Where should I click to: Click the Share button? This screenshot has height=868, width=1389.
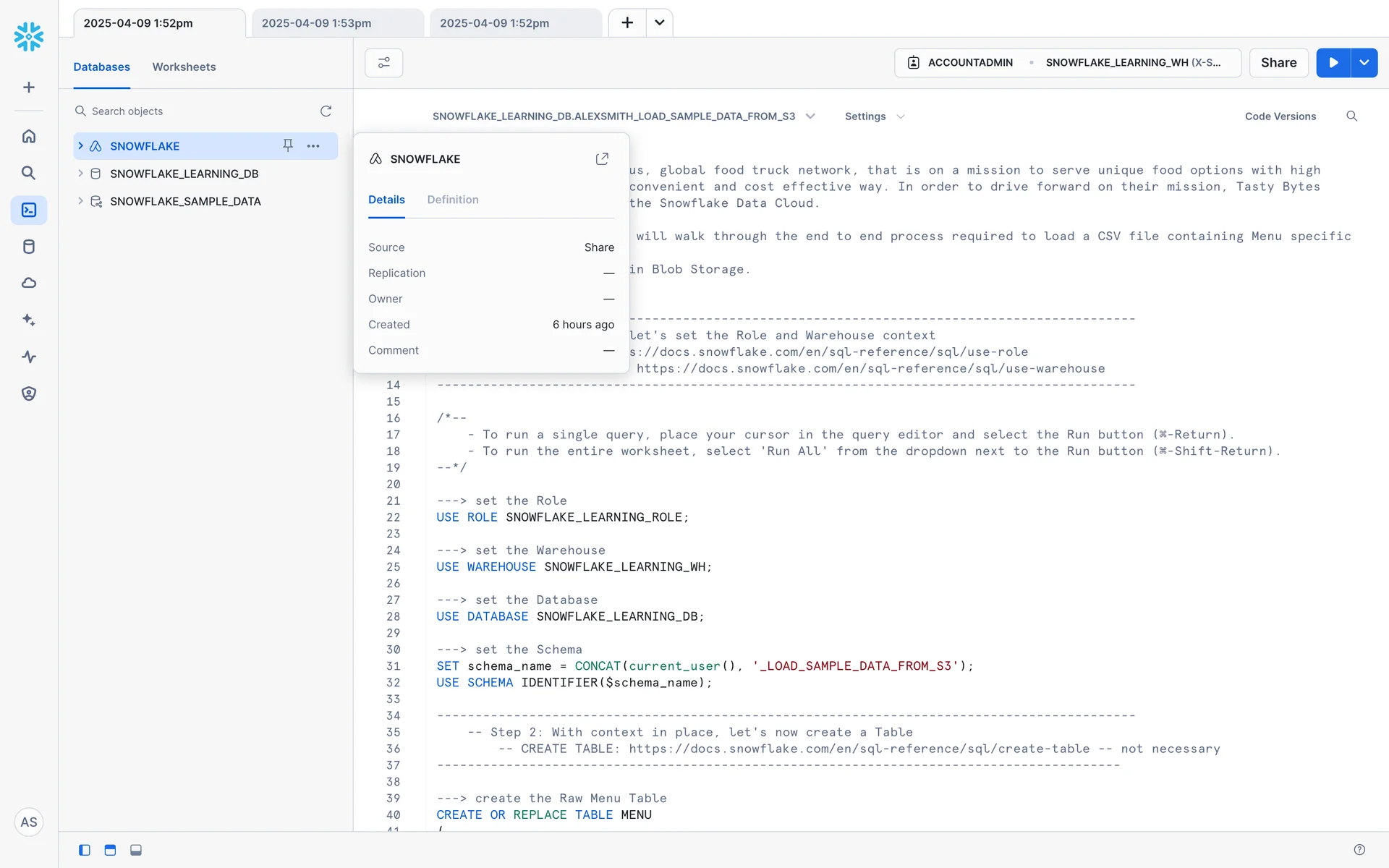click(1278, 63)
